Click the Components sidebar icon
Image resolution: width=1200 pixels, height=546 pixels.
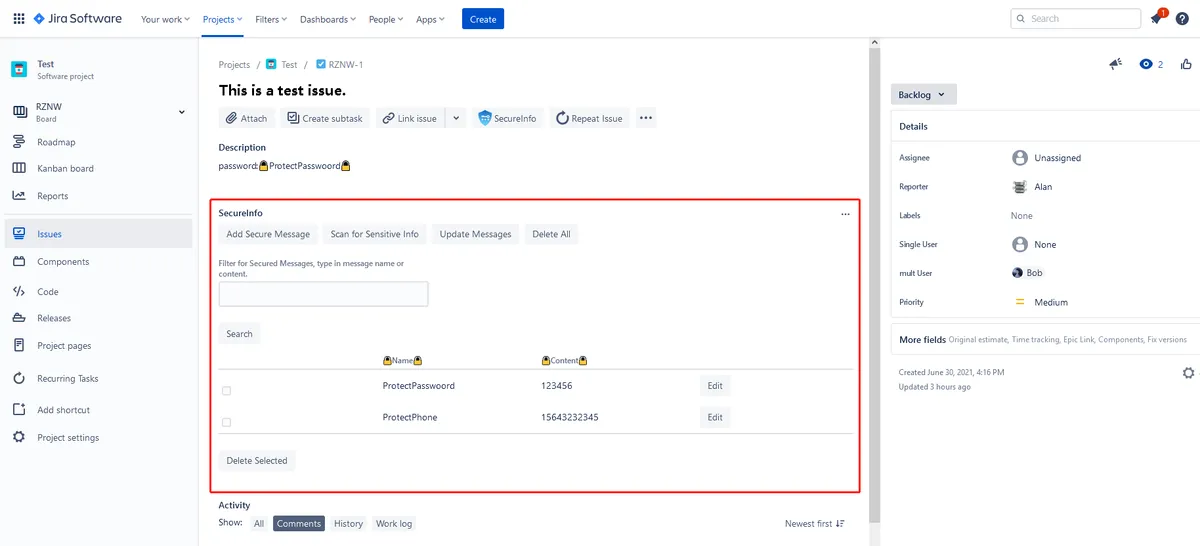click(x=18, y=262)
